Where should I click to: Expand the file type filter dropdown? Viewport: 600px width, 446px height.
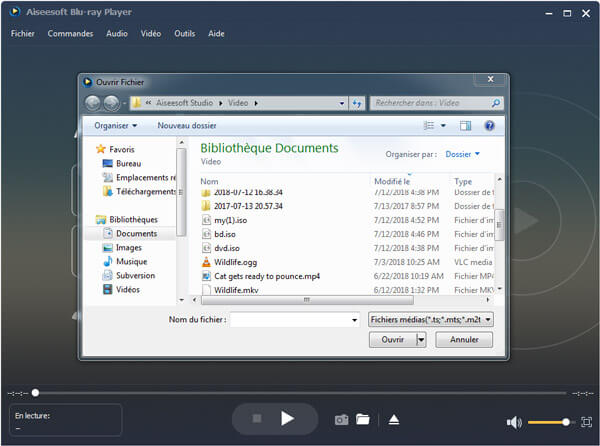[431, 319]
